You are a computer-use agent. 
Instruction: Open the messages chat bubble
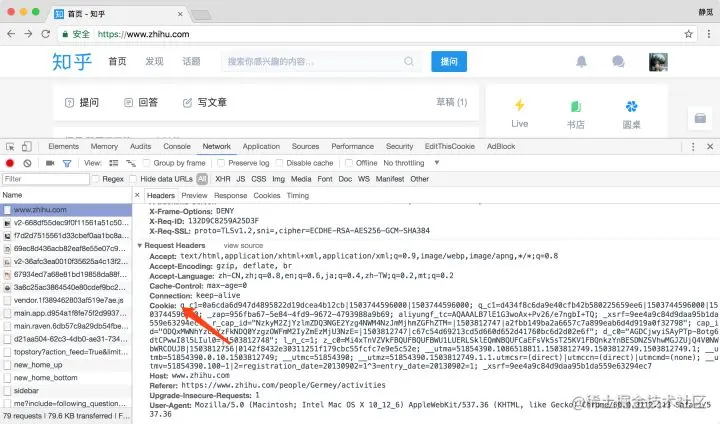(x=618, y=62)
